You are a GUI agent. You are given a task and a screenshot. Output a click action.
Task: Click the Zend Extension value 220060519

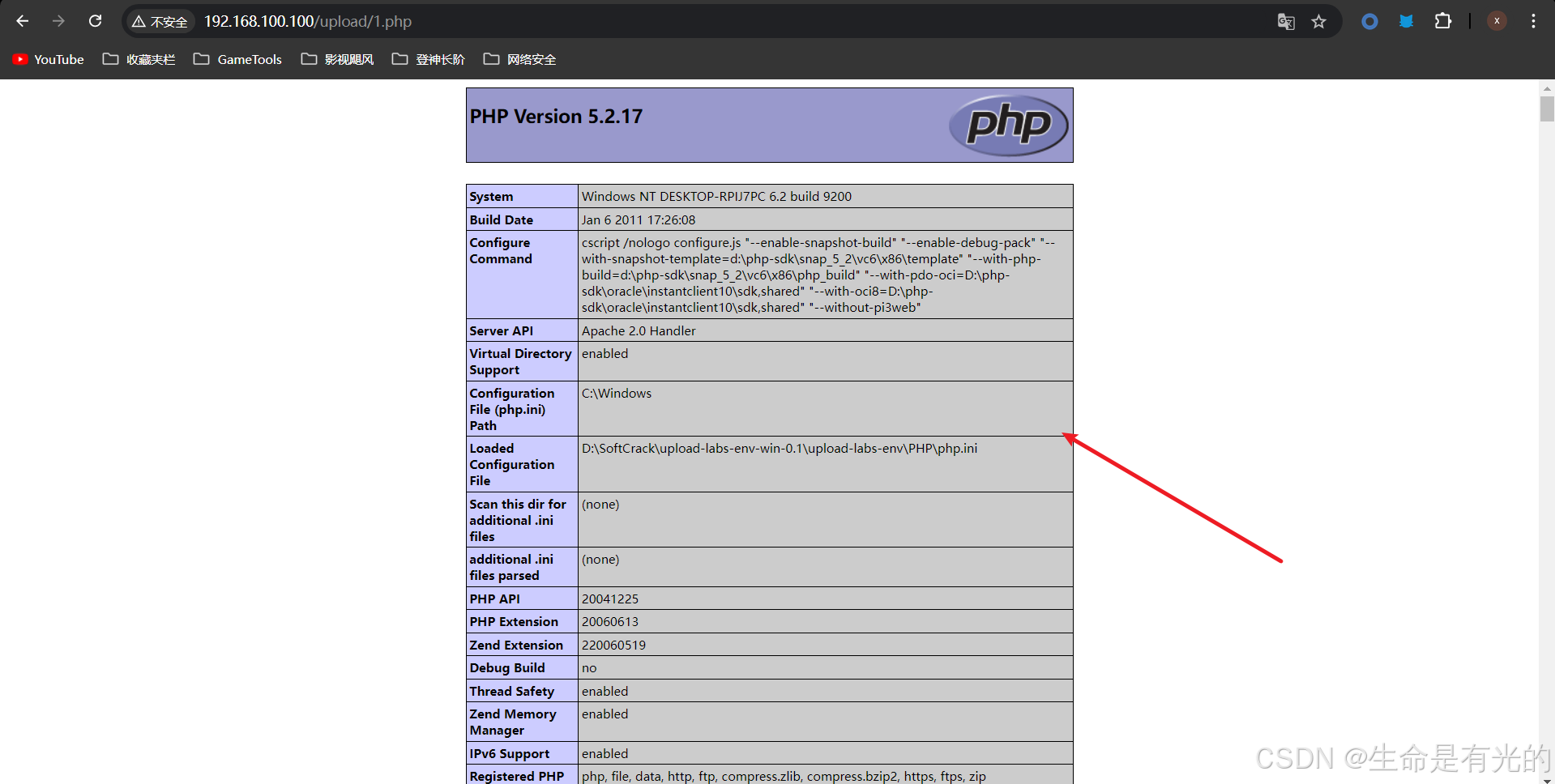[x=613, y=645]
